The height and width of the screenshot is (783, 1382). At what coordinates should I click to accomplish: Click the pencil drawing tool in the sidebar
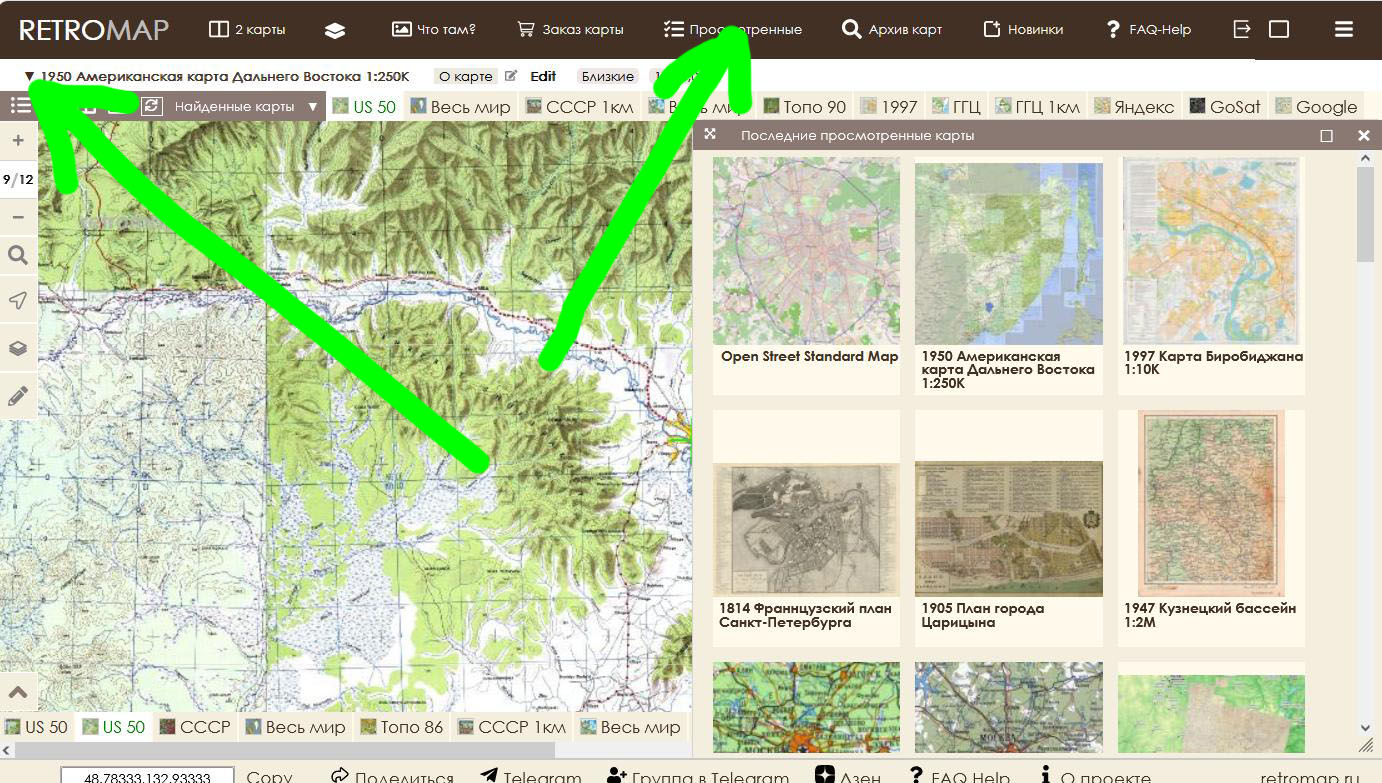[x=18, y=396]
